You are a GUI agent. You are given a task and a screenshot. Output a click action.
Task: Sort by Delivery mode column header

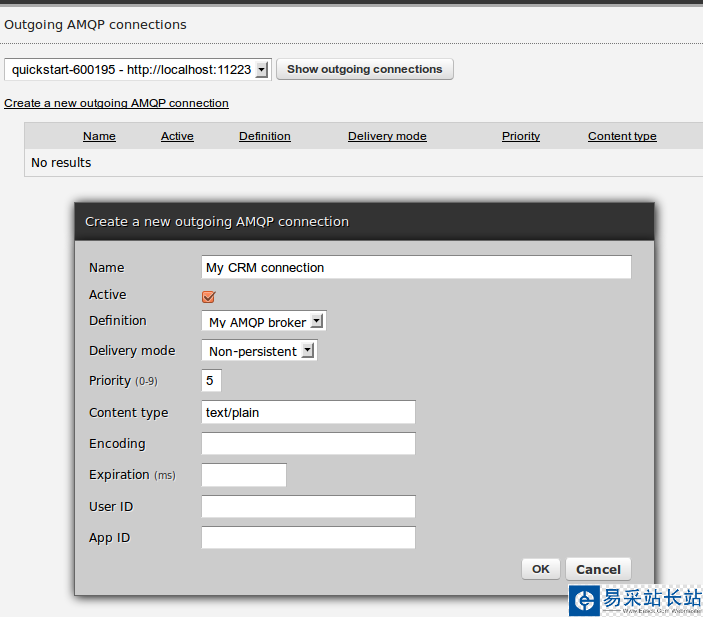pos(387,136)
